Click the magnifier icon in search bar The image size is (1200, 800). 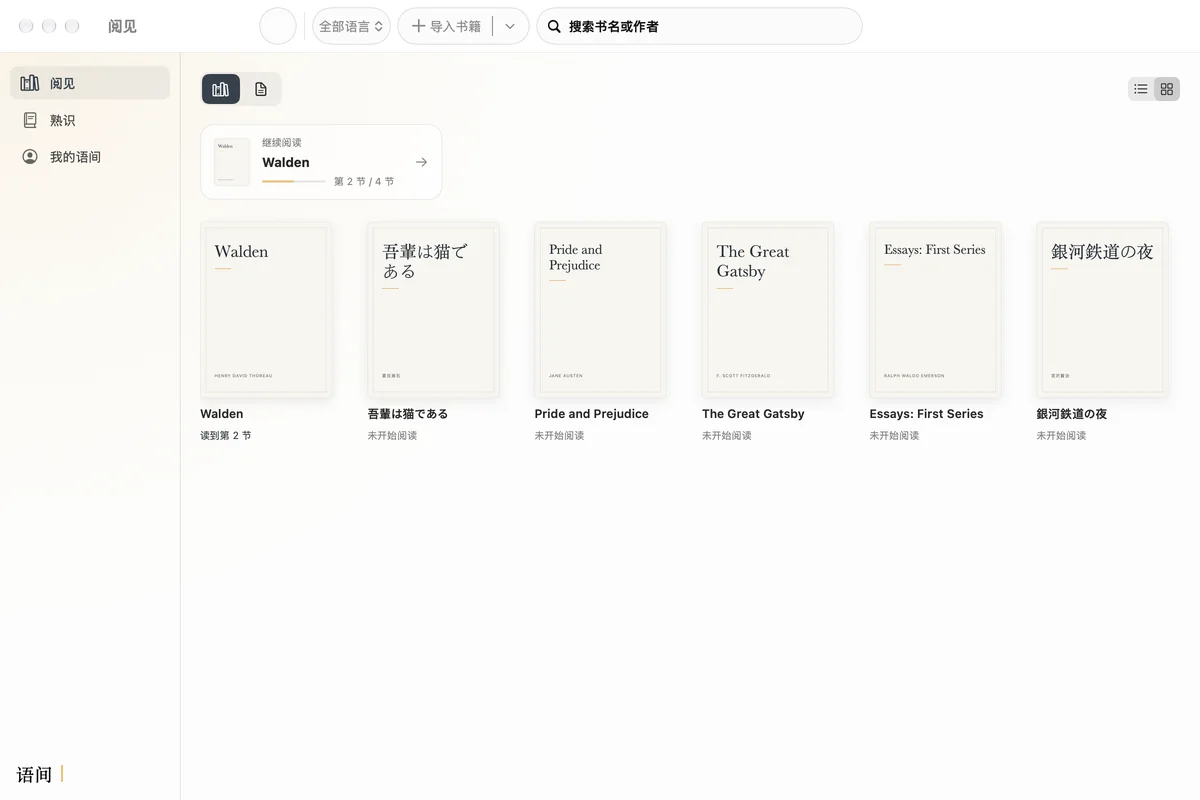pyautogui.click(x=554, y=27)
